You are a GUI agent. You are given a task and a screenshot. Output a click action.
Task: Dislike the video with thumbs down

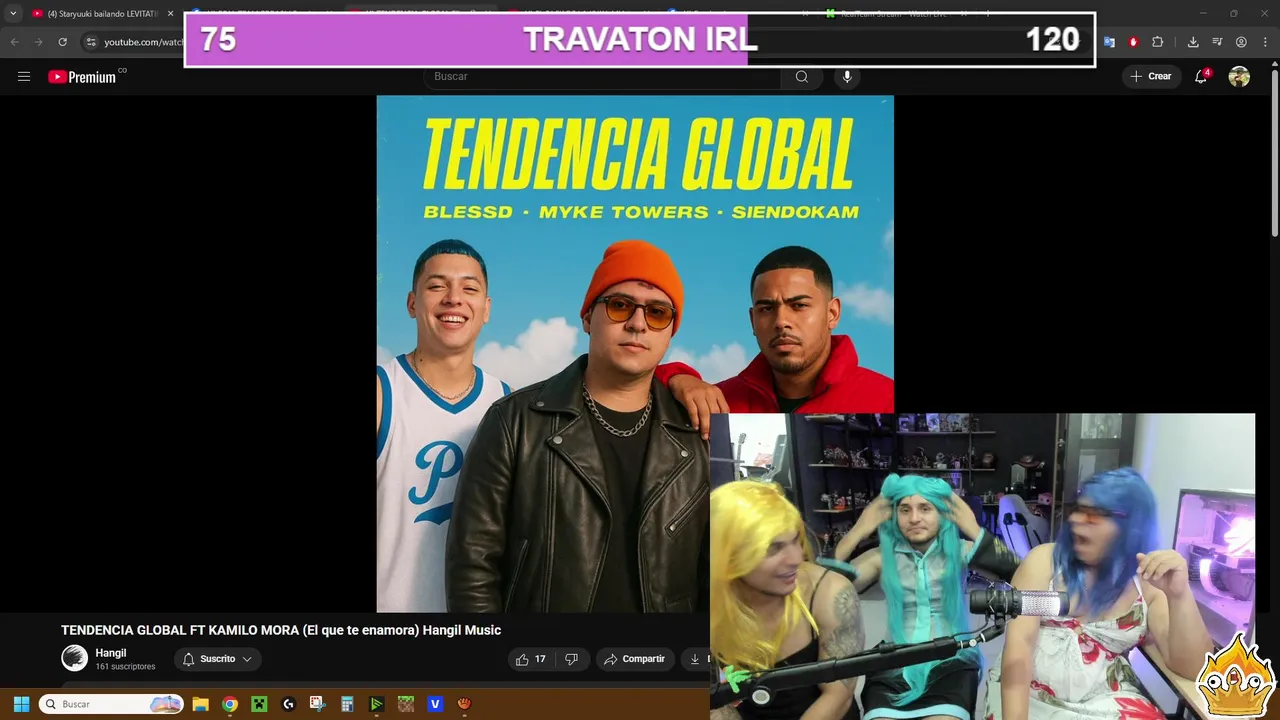(x=571, y=659)
